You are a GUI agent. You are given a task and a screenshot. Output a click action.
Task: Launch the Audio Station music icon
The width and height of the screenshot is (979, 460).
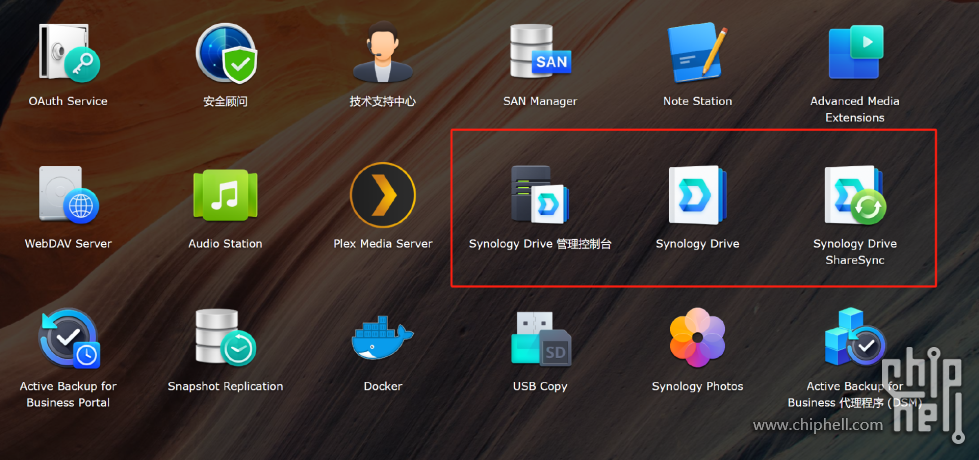tap(225, 195)
